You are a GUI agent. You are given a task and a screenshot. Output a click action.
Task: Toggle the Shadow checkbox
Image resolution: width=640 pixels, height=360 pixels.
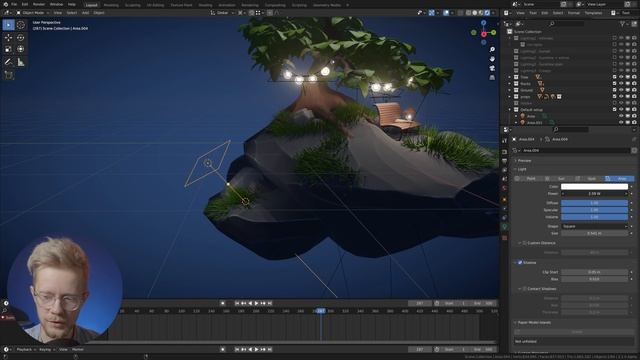[520, 262]
